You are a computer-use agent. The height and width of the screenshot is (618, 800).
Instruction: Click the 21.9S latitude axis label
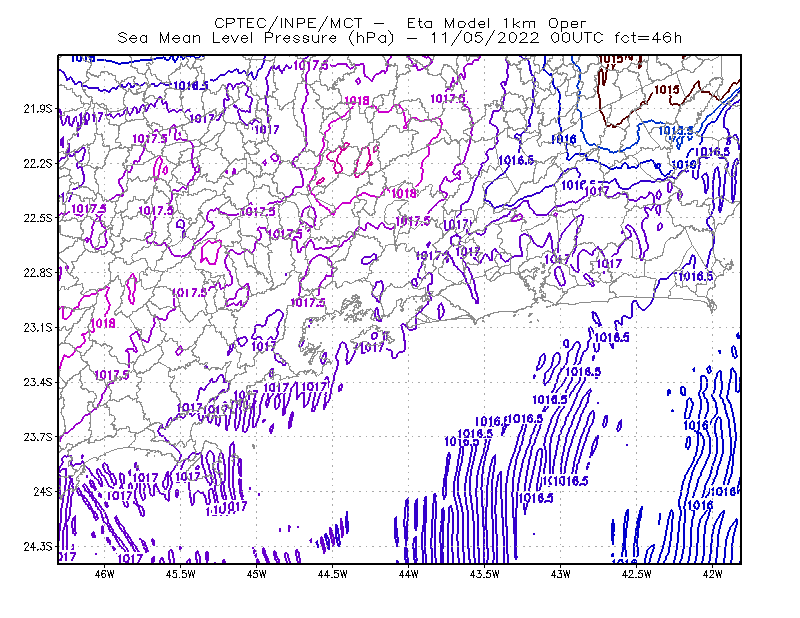pyautogui.click(x=38, y=109)
